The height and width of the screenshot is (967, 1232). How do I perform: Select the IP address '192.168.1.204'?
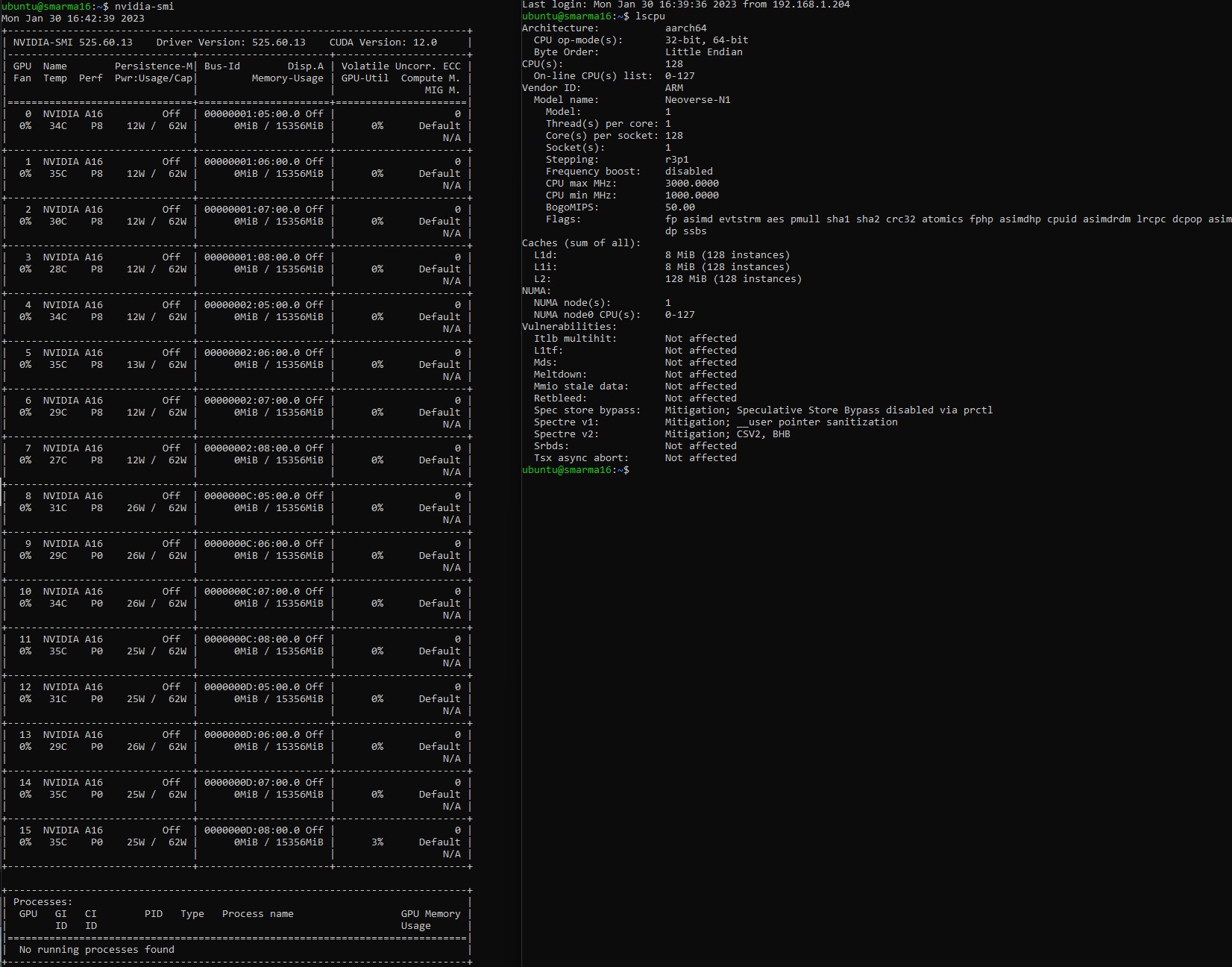[x=811, y=4]
